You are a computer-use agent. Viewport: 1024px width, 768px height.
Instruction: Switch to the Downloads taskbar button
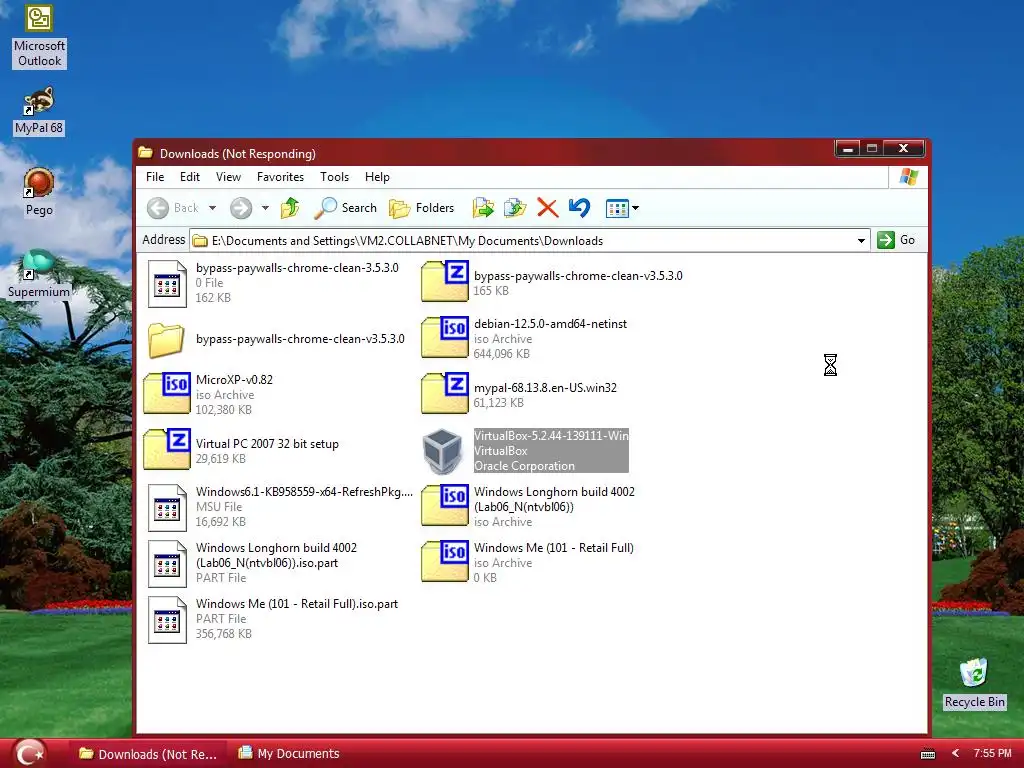[148, 754]
